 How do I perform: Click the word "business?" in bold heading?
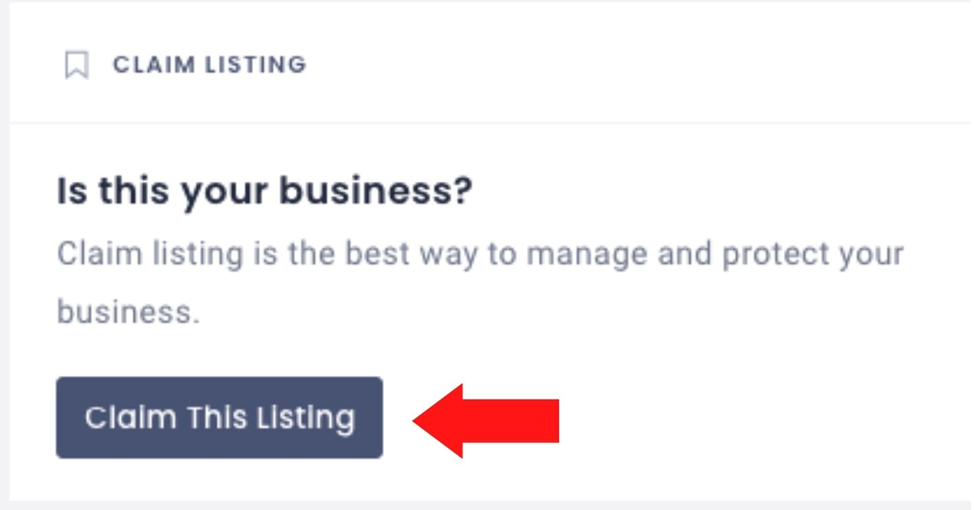(x=376, y=190)
